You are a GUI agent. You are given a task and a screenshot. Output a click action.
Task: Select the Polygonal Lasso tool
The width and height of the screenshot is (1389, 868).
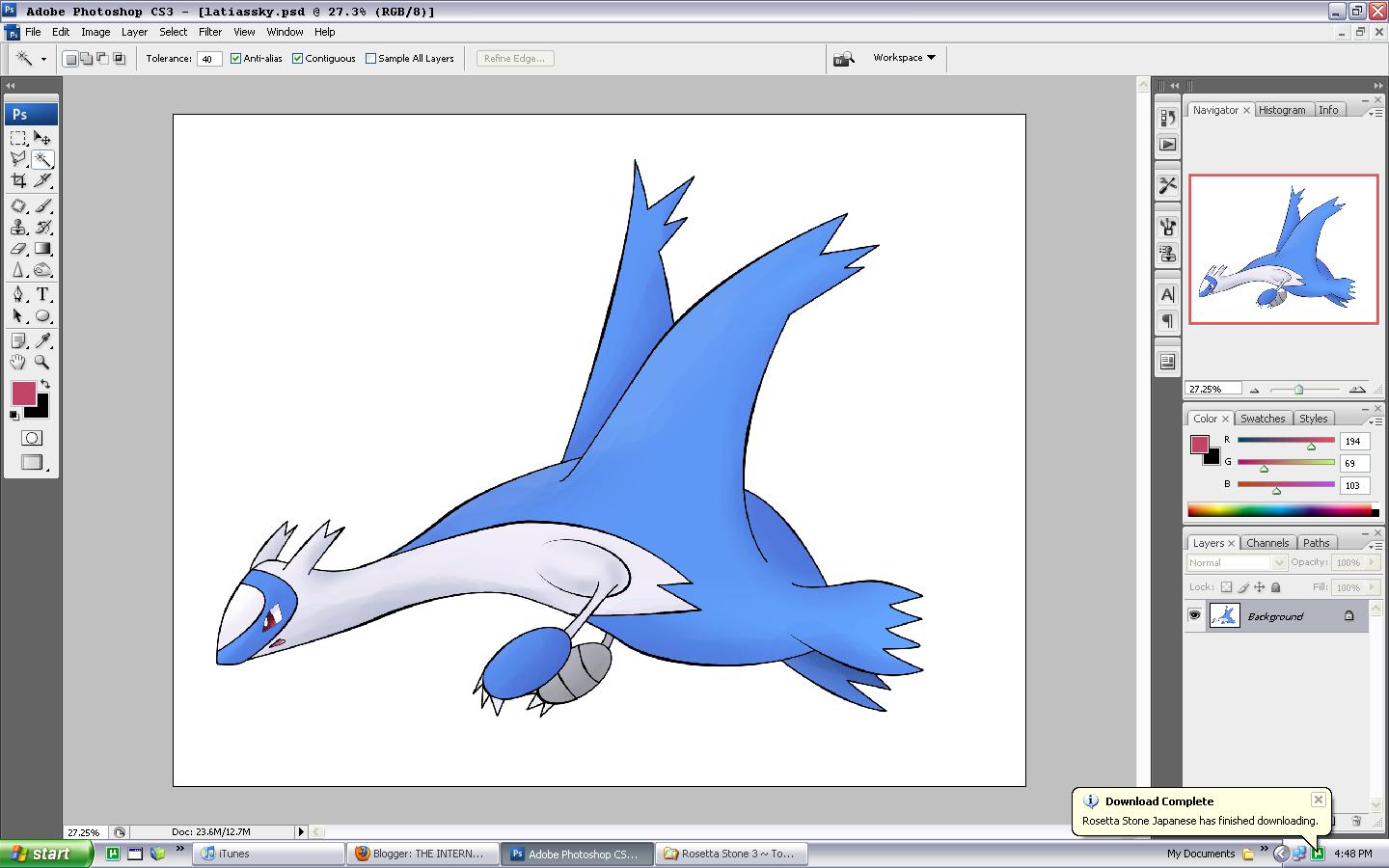point(18,159)
